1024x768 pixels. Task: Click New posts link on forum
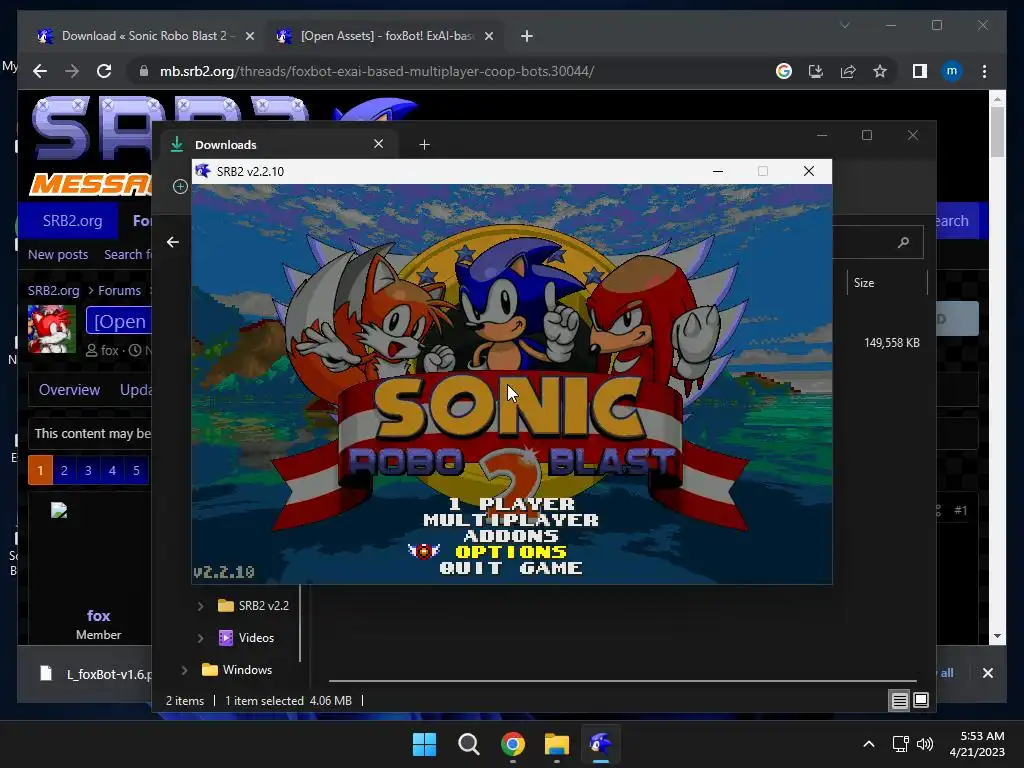(58, 255)
